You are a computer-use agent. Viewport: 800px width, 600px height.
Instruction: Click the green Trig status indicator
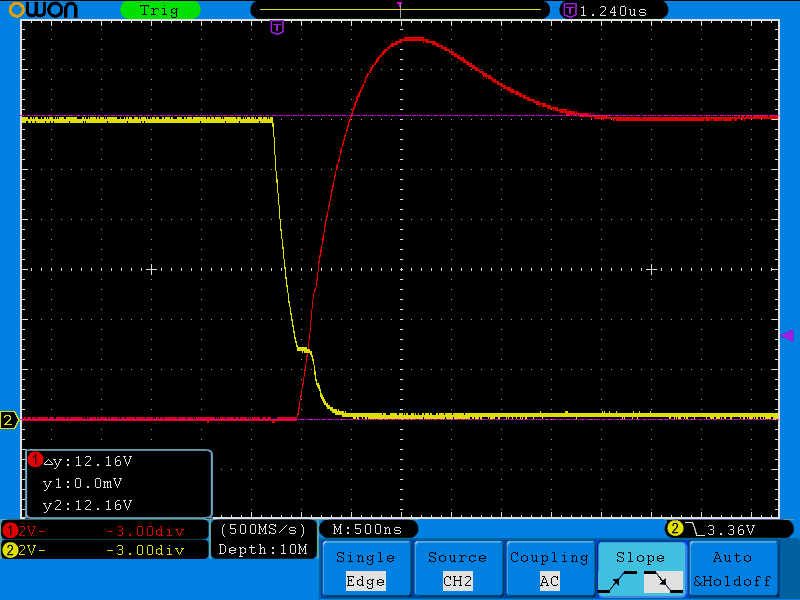(x=160, y=10)
